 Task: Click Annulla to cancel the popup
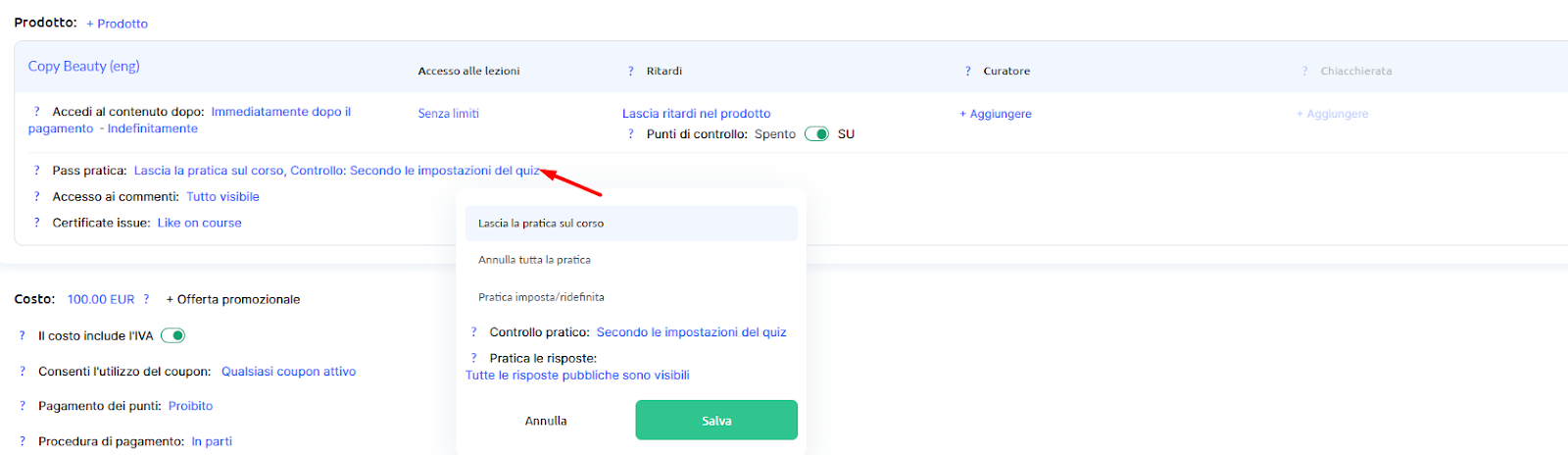(x=546, y=421)
